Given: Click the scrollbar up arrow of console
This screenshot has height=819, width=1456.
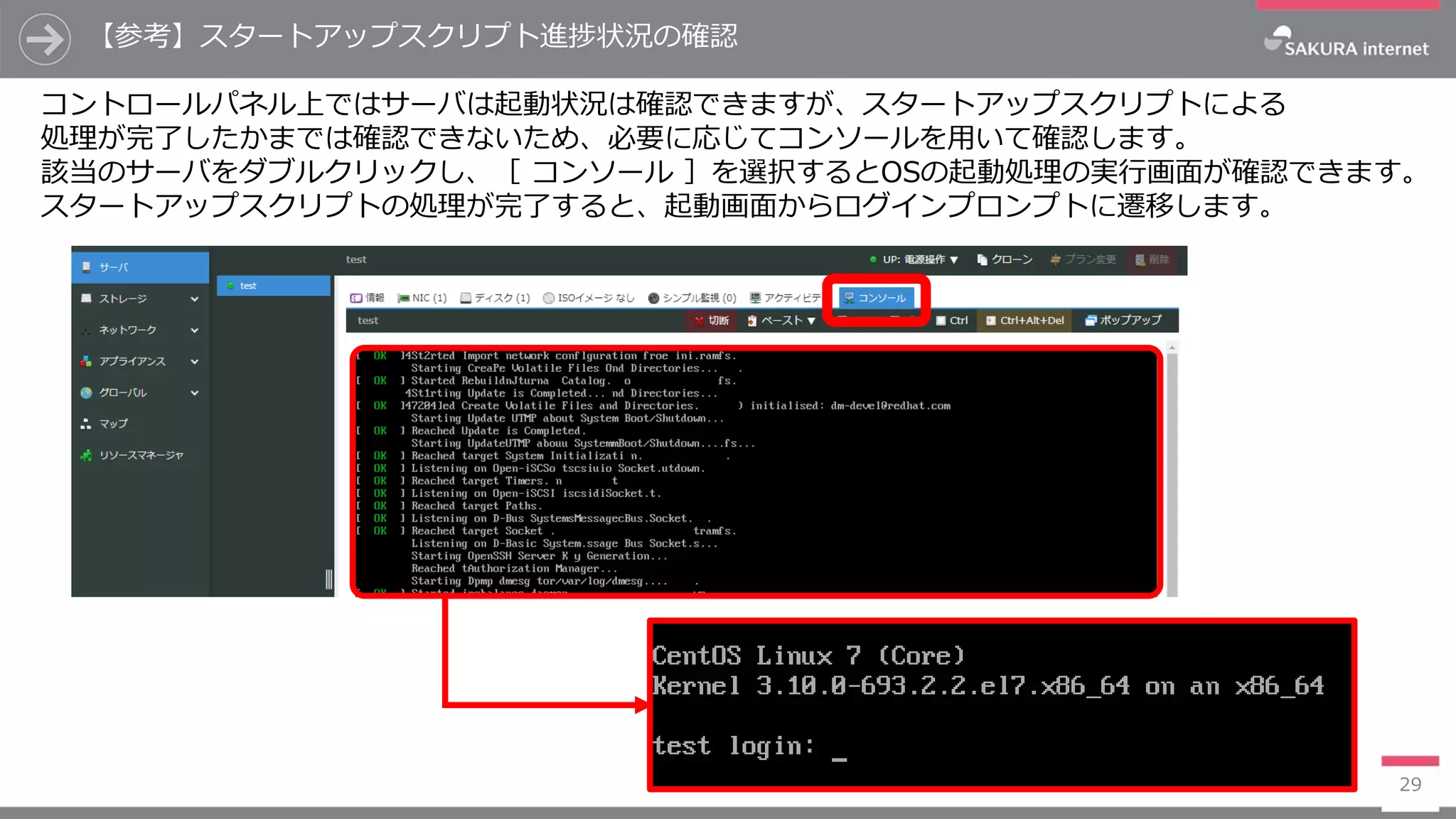Looking at the screenshot, I should point(1172,347).
